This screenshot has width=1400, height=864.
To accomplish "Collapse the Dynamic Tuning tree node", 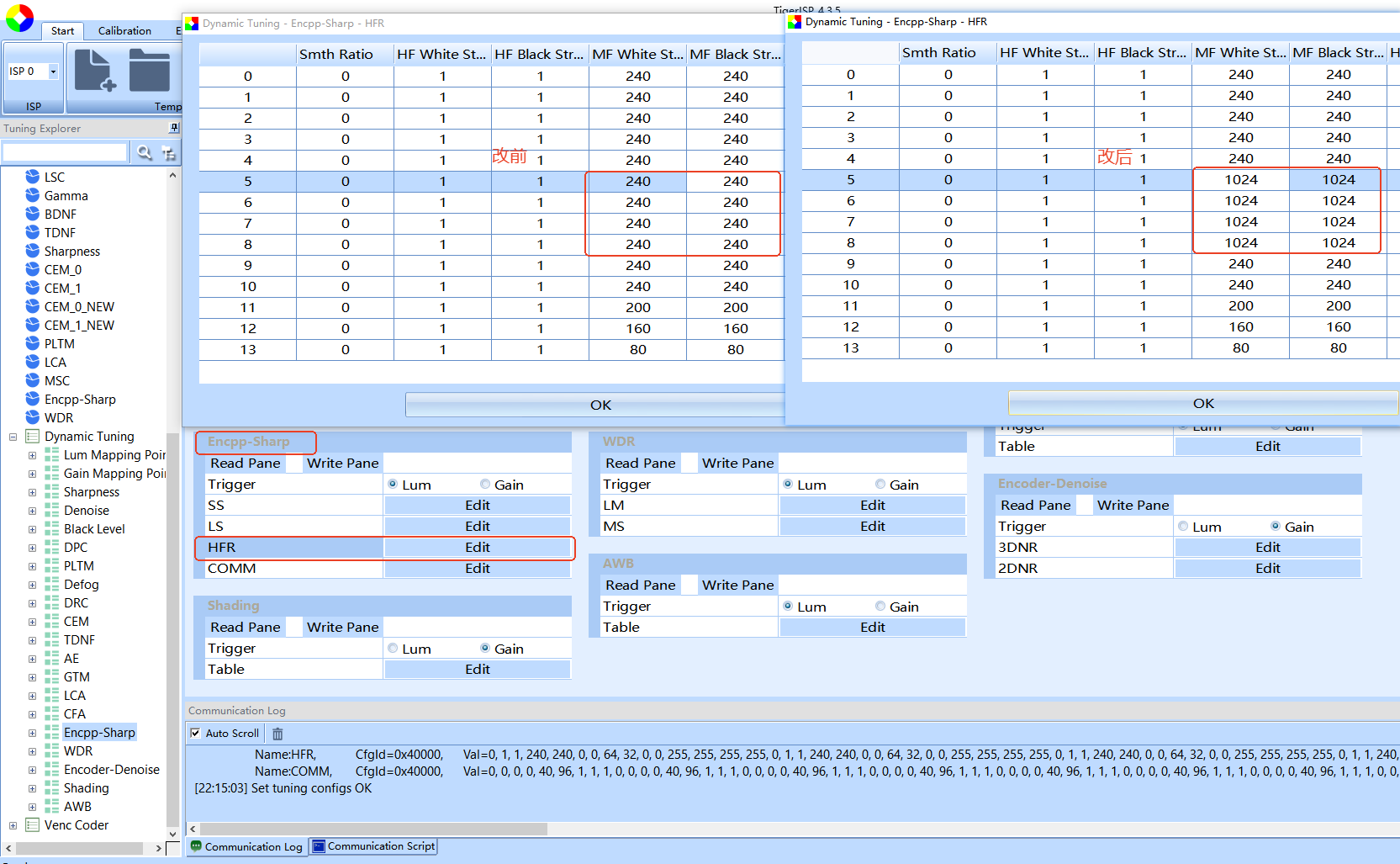I will pos(13,437).
